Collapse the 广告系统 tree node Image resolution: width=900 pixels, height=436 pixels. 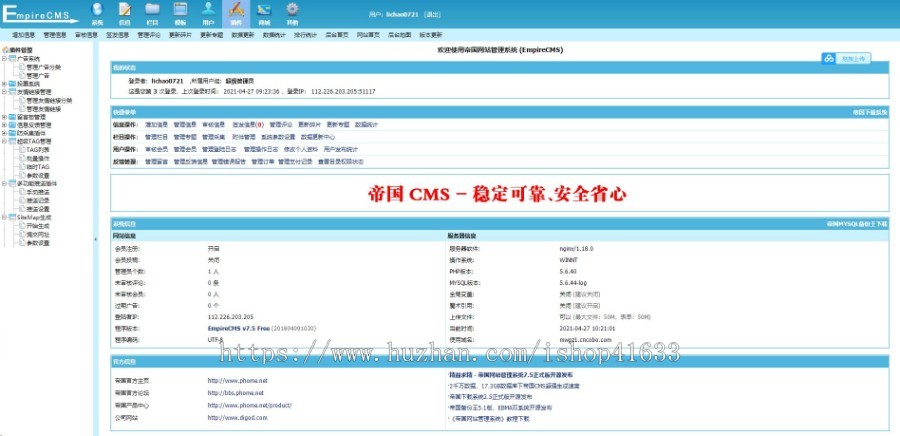click(5, 59)
